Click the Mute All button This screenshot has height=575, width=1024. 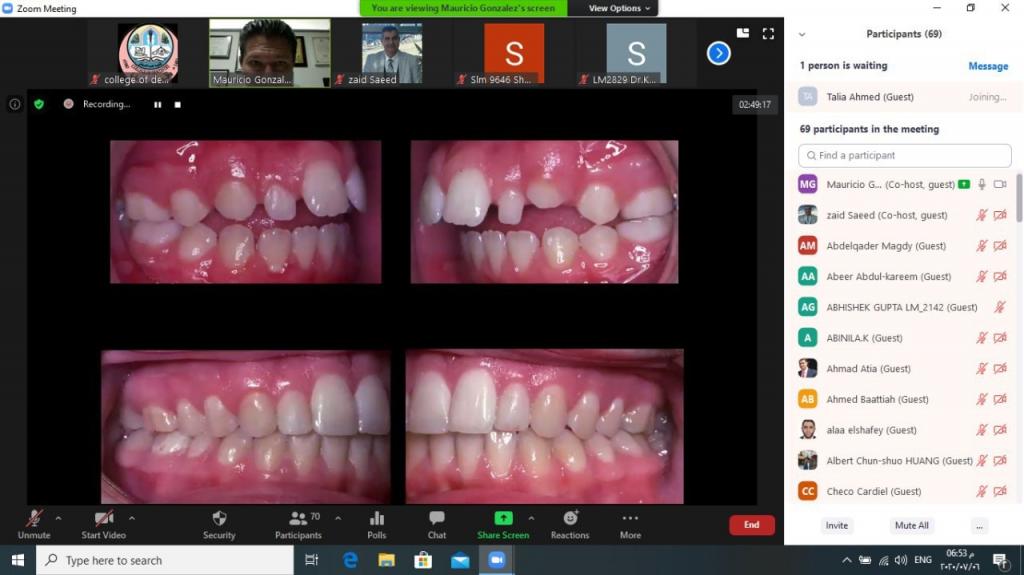[x=911, y=525]
